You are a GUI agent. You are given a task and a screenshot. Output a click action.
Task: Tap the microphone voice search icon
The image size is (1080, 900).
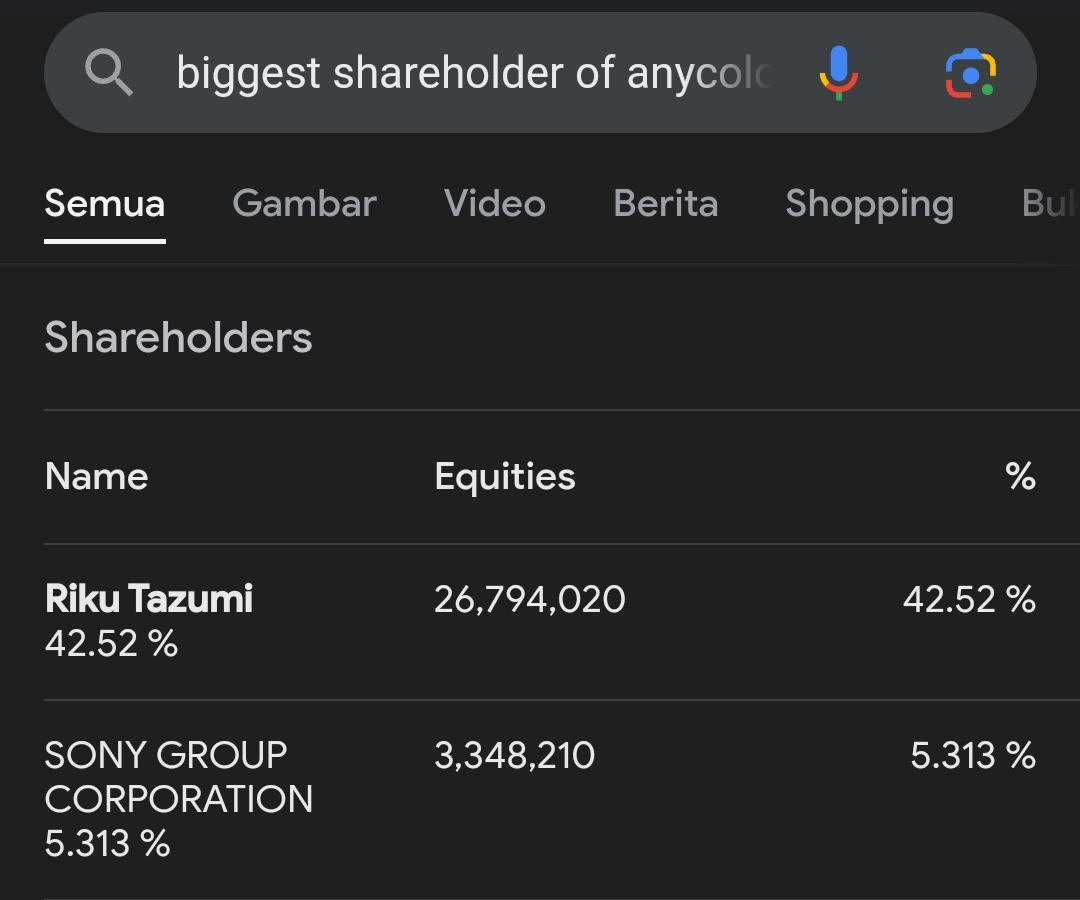[838, 73]
